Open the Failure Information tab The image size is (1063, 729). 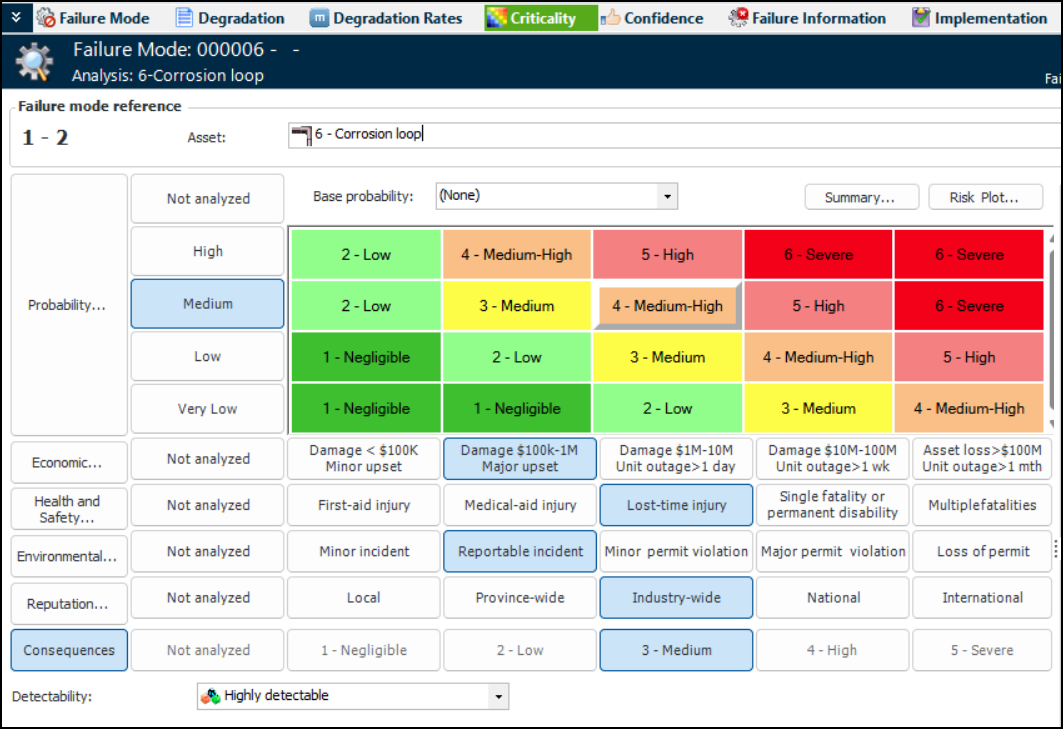tap(818, 18)
